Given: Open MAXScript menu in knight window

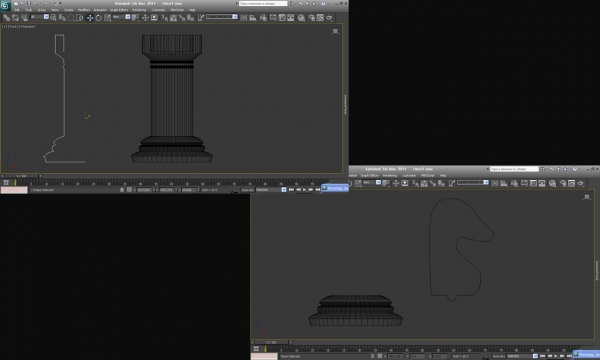Looking at the screenshot, I should (x=427, y=176).
